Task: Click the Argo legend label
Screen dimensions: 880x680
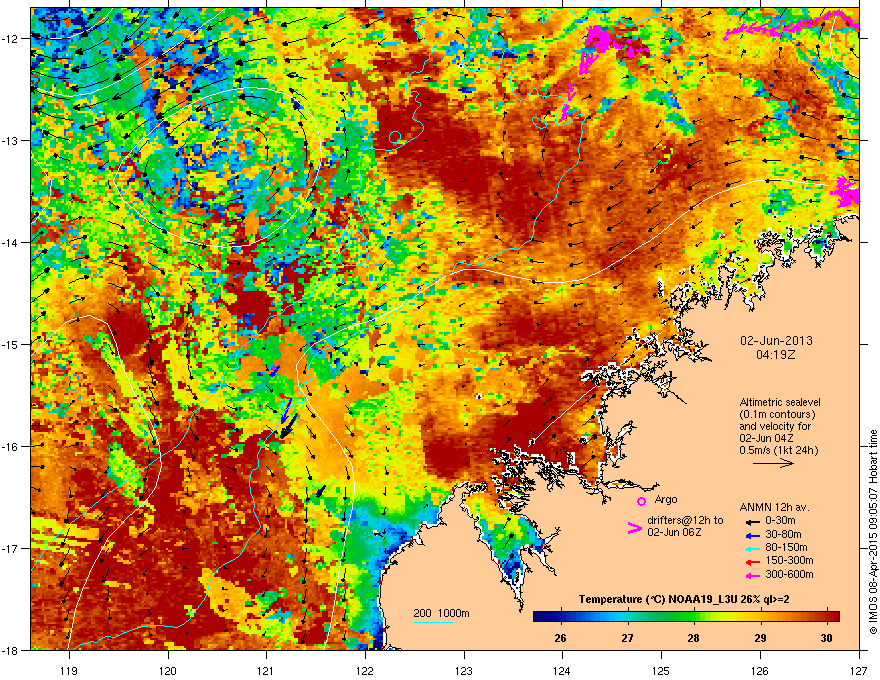Action: tap(666, 499)
